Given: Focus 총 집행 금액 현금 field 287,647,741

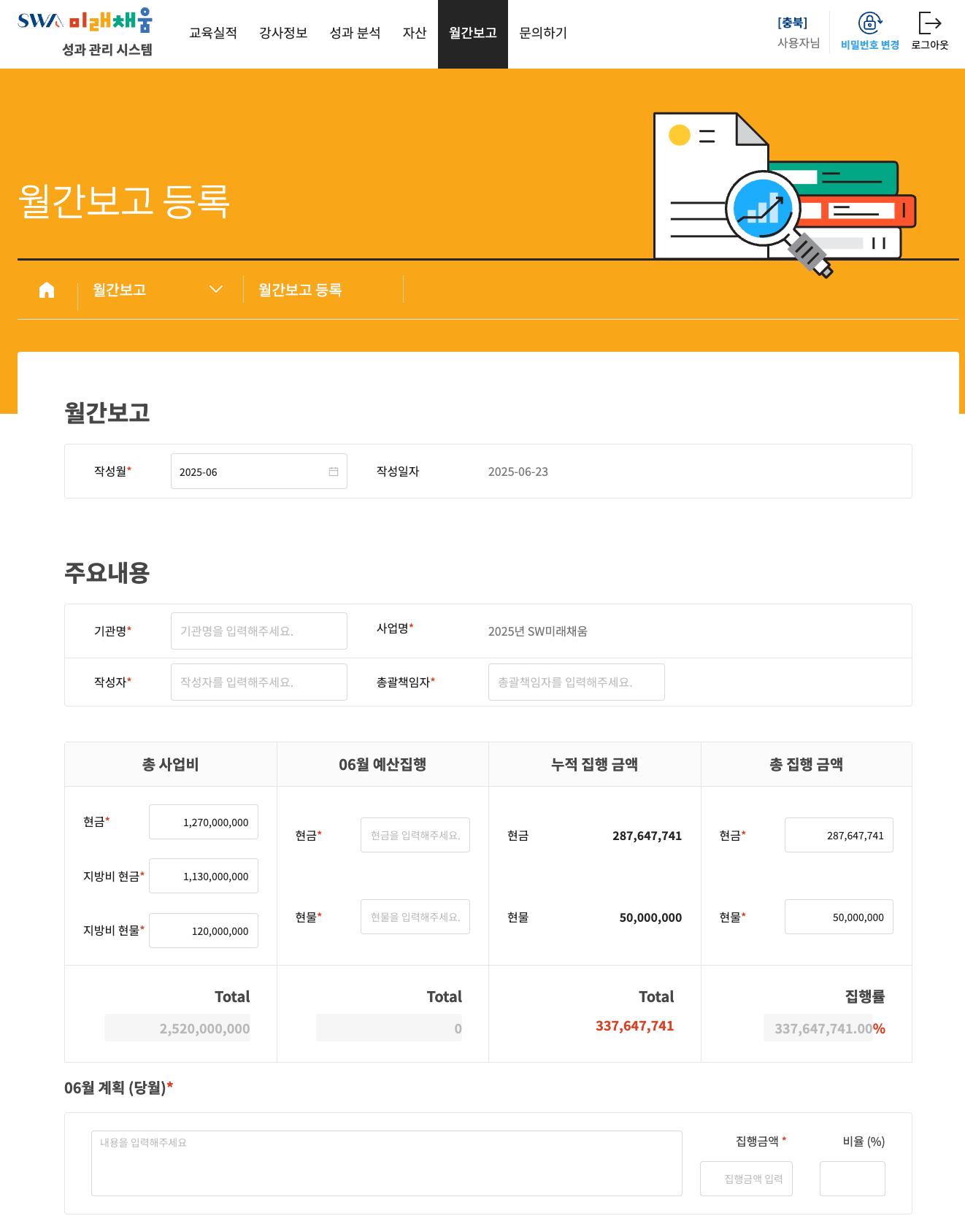Looking at the screenshot, I should tap(839, 835).
